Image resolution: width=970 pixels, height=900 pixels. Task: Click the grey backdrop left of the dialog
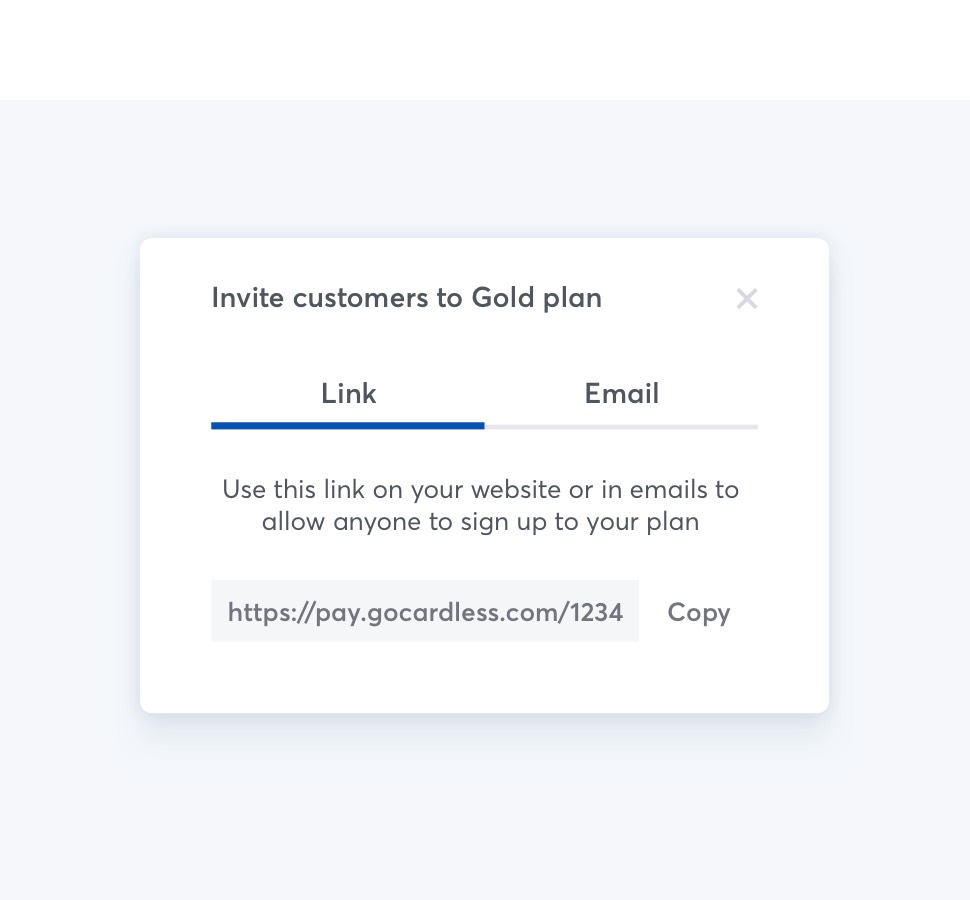click(70, 475)
